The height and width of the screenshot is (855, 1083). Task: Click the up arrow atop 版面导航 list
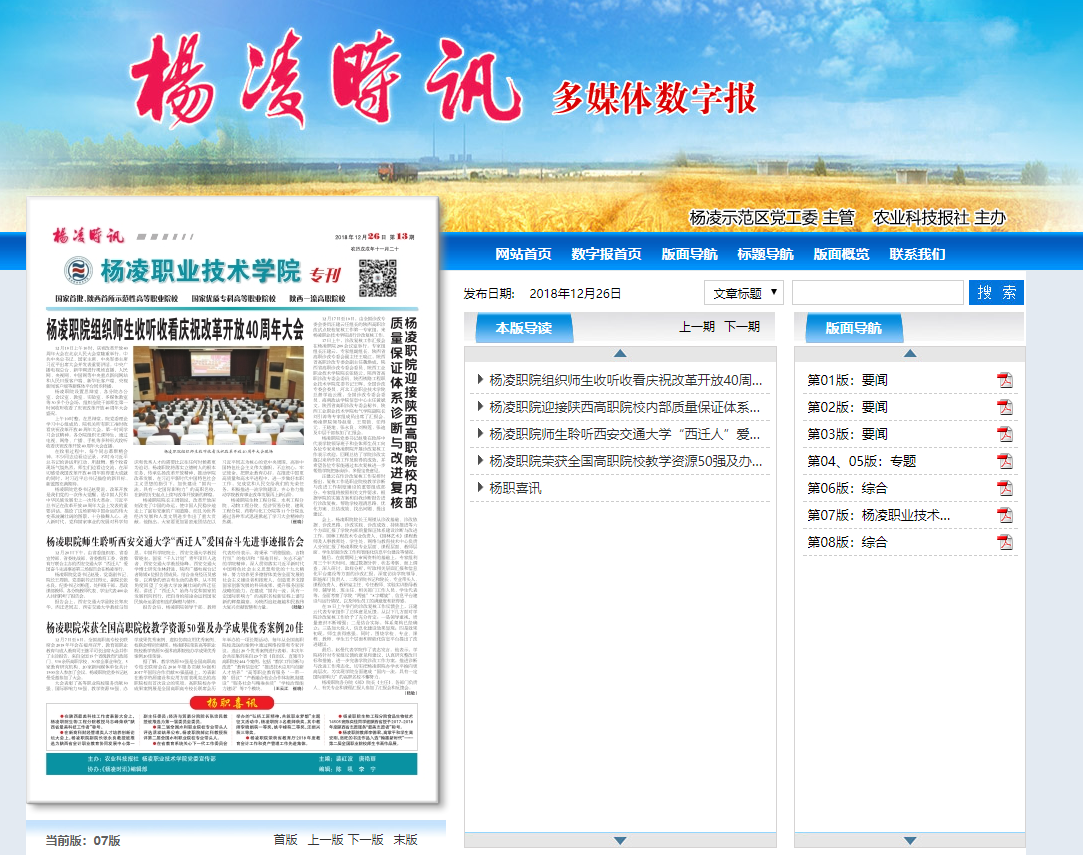coord(909,353)
